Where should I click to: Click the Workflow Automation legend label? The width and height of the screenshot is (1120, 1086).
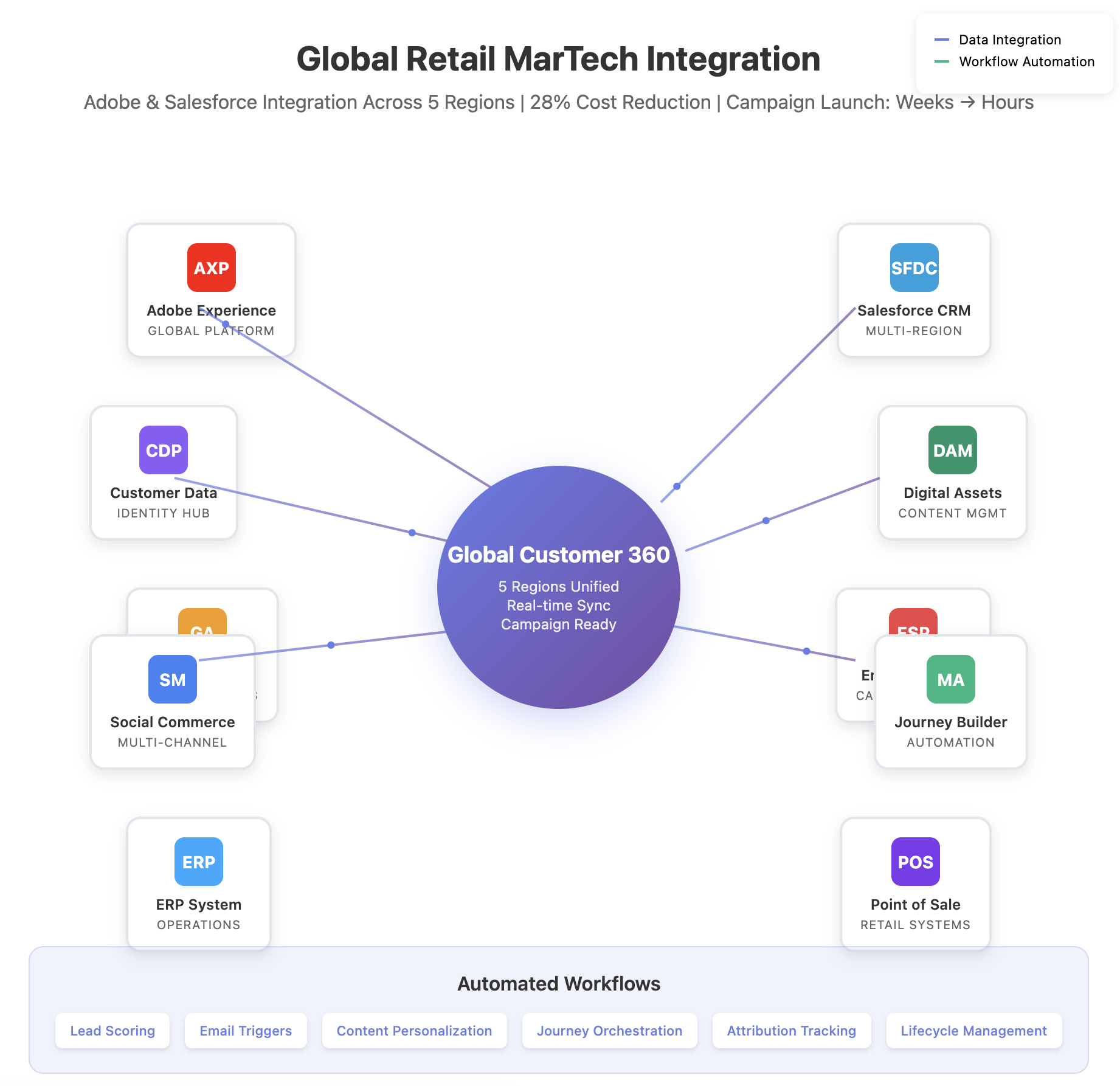pos(1026,61)
